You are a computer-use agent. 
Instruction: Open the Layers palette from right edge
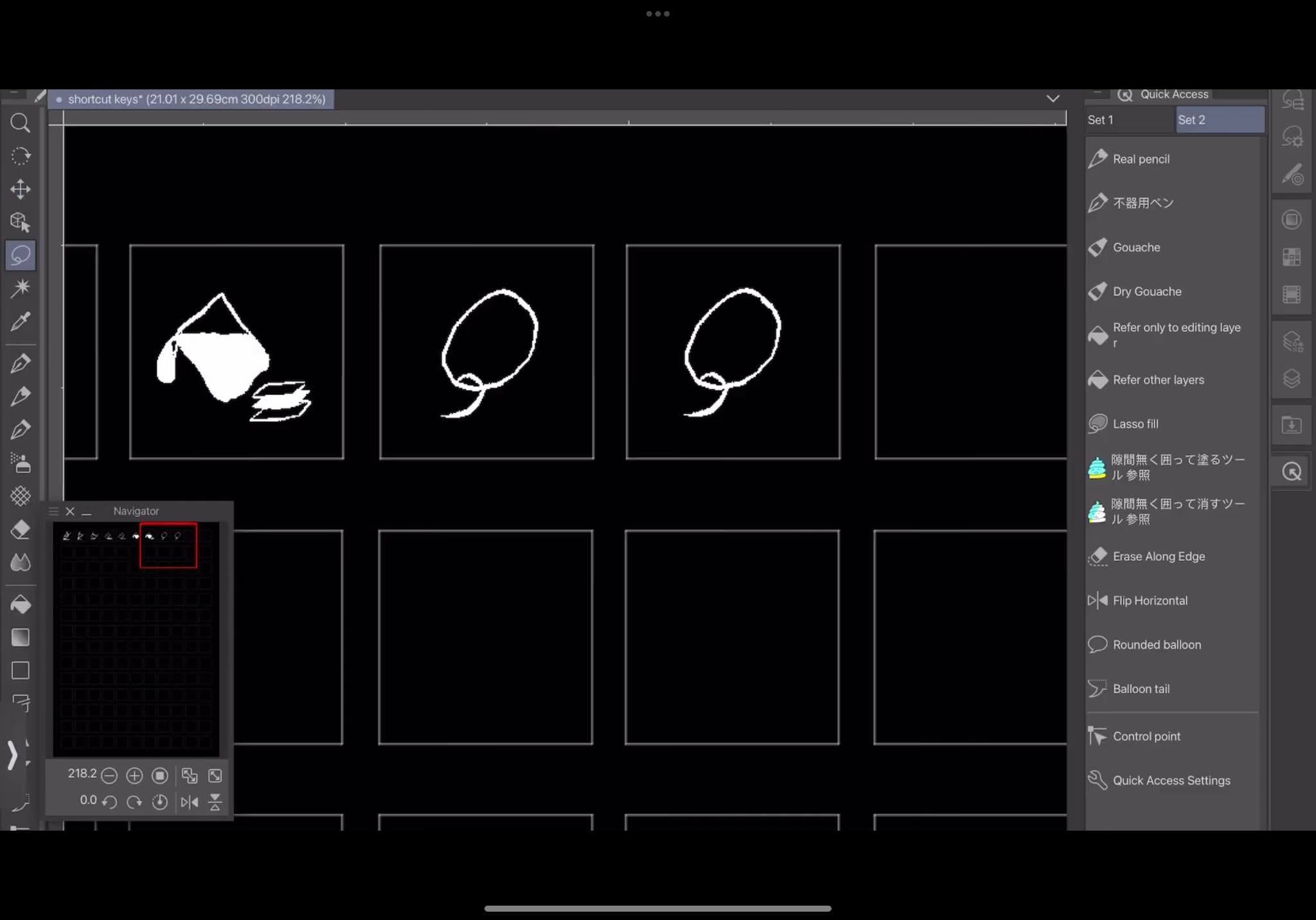pyautogui.click(x=1292, y=378)
